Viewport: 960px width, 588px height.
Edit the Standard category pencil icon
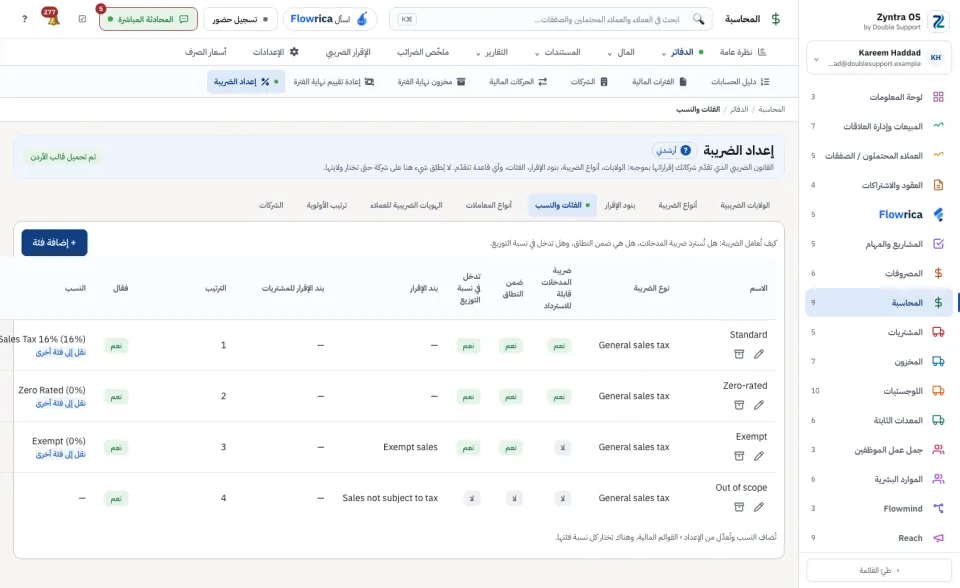coord(759,354)
